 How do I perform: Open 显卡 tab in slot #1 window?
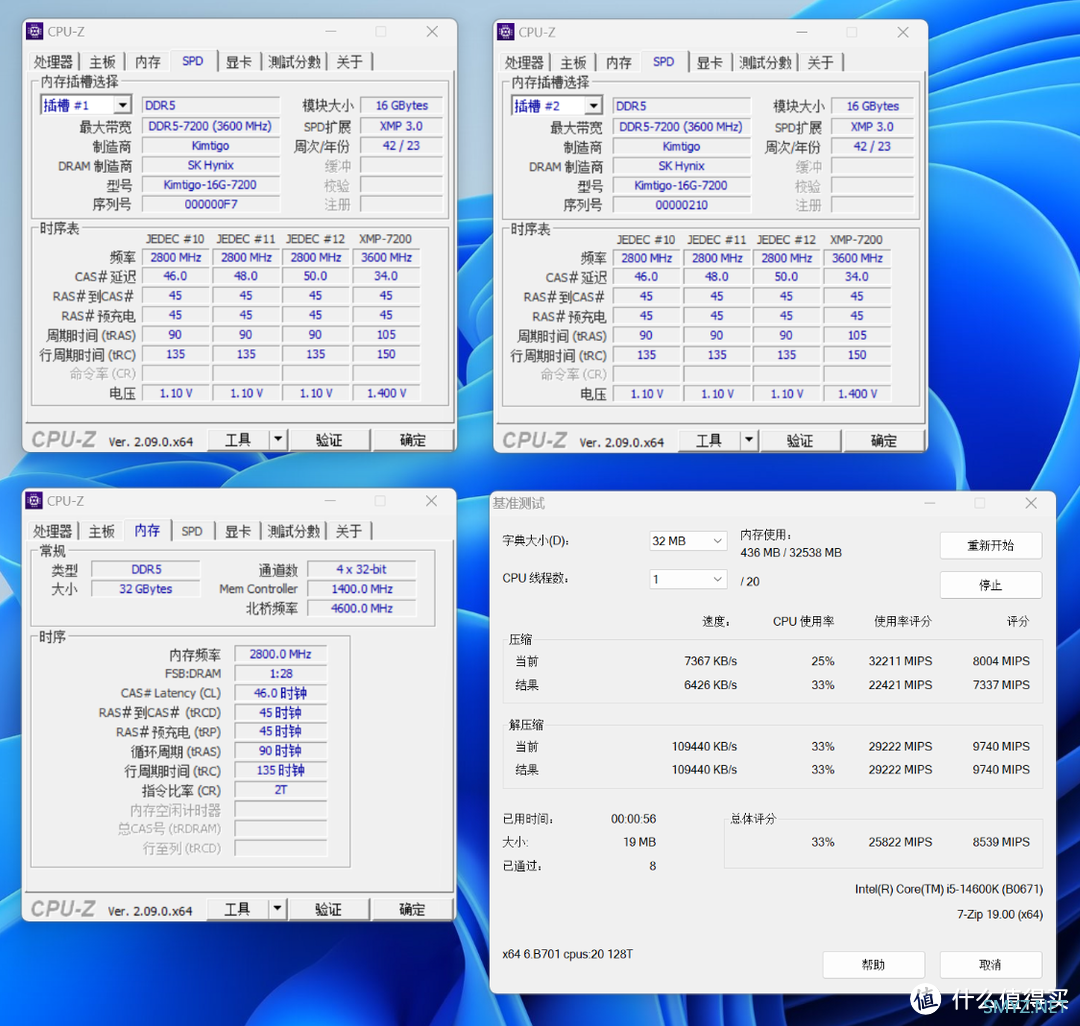coord(238,62)
